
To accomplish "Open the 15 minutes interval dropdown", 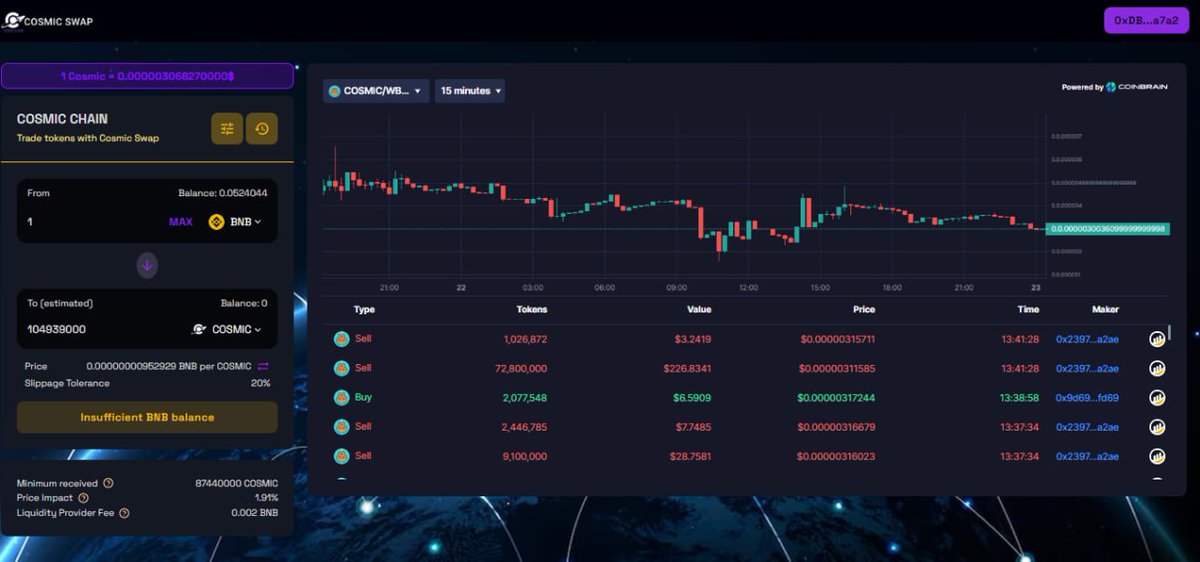I will pyautogui.click(x=470, y=91).
